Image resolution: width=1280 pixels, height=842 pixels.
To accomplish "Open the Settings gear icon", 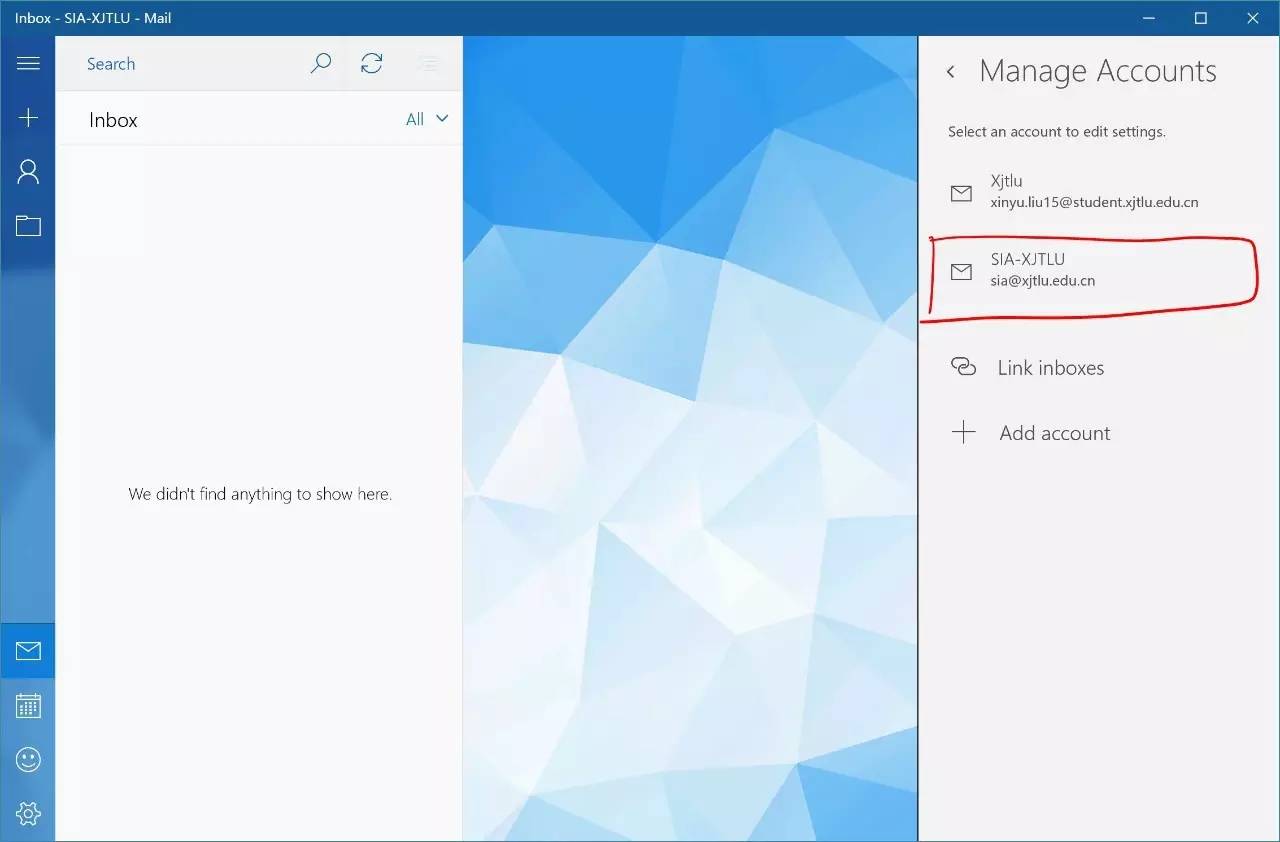I will [28, 813].
